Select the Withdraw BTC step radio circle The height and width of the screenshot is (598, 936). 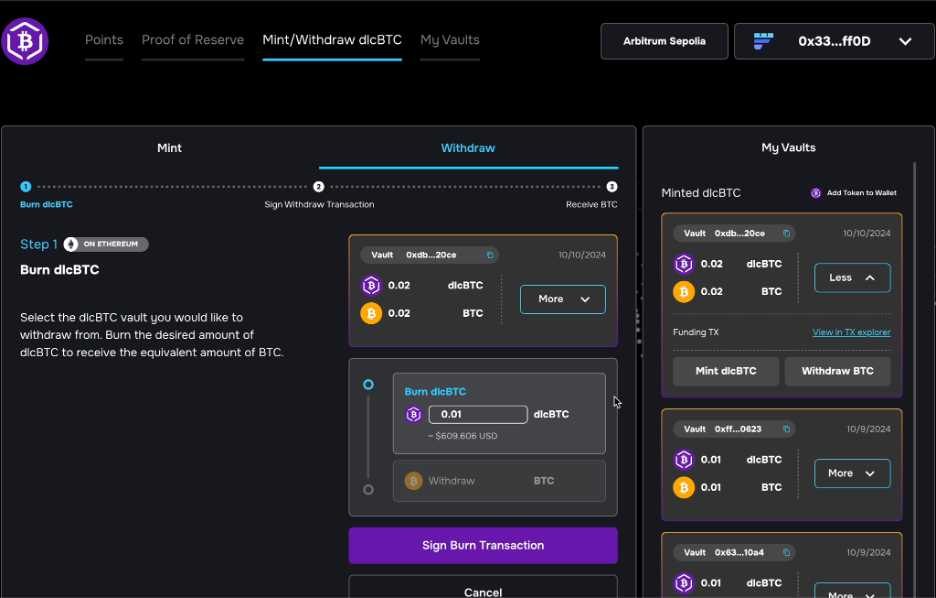(368, 489)
